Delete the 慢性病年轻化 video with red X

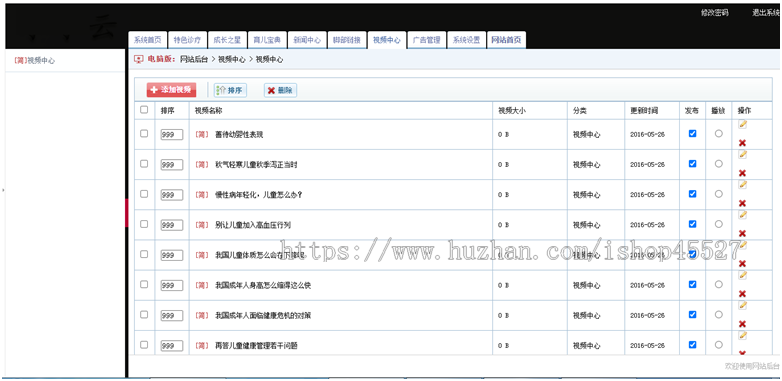click(742, 203)
